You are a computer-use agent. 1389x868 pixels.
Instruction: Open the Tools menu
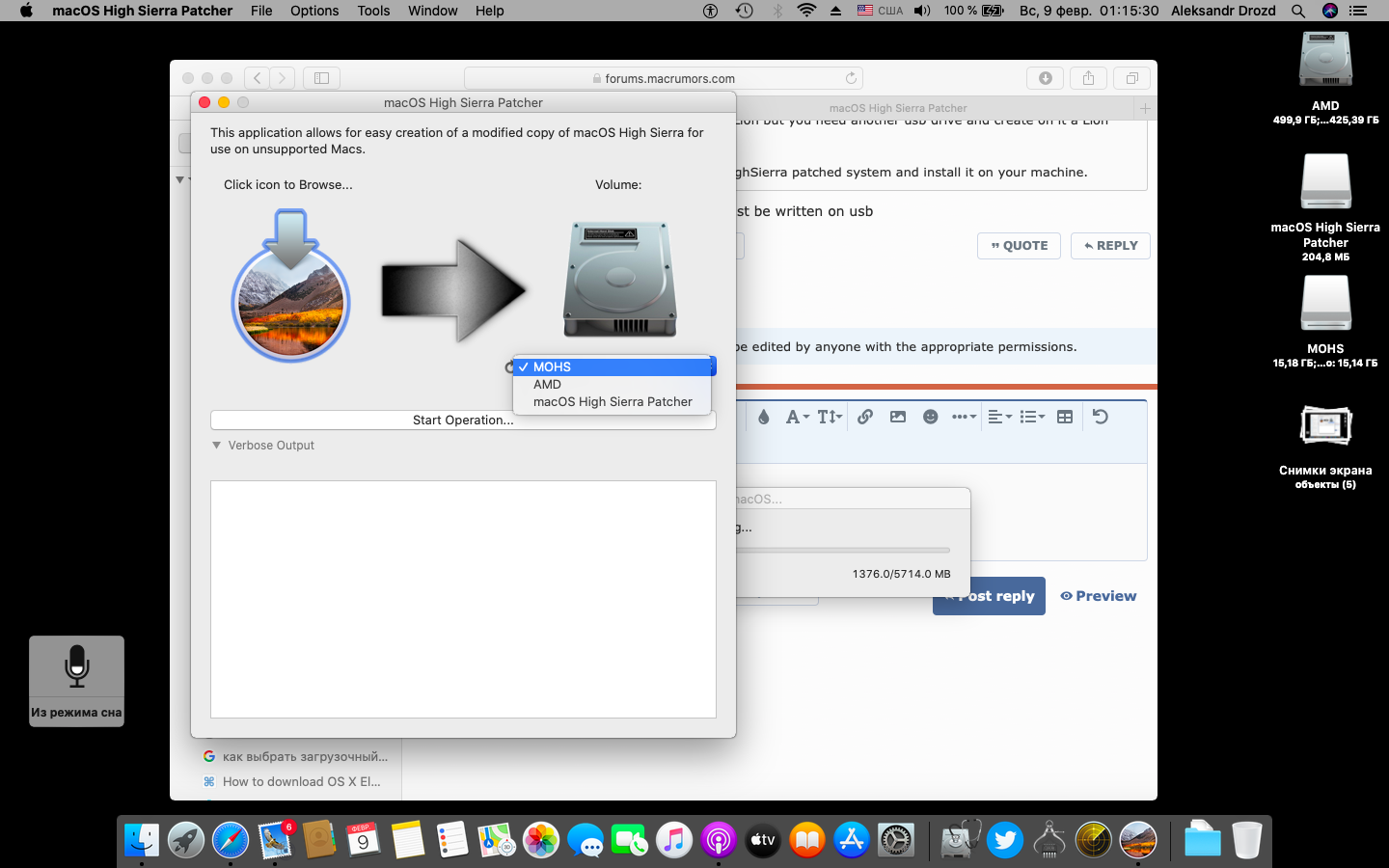(x=373, y=11)
